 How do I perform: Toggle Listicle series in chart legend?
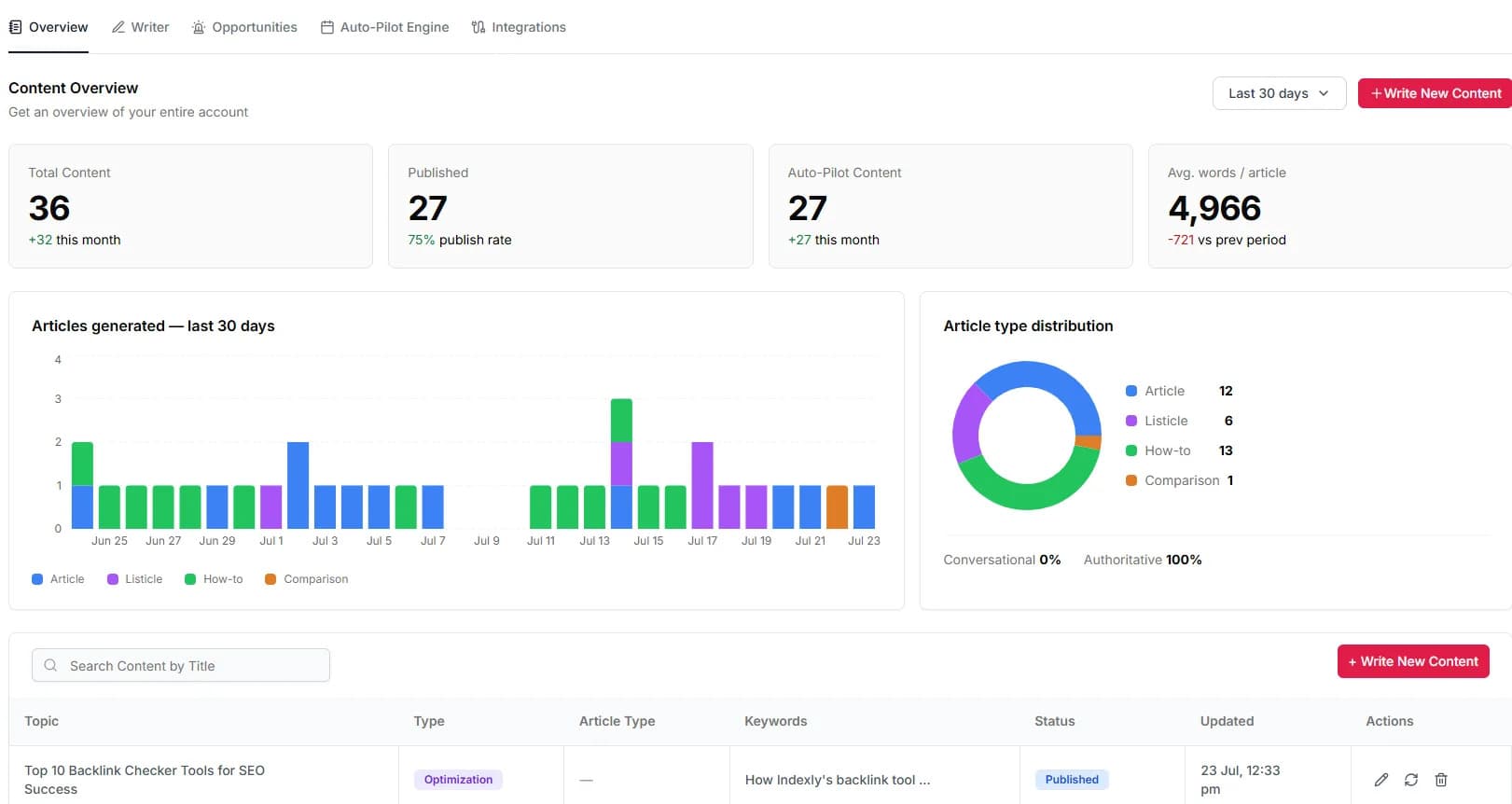click(x=134, y=579)
